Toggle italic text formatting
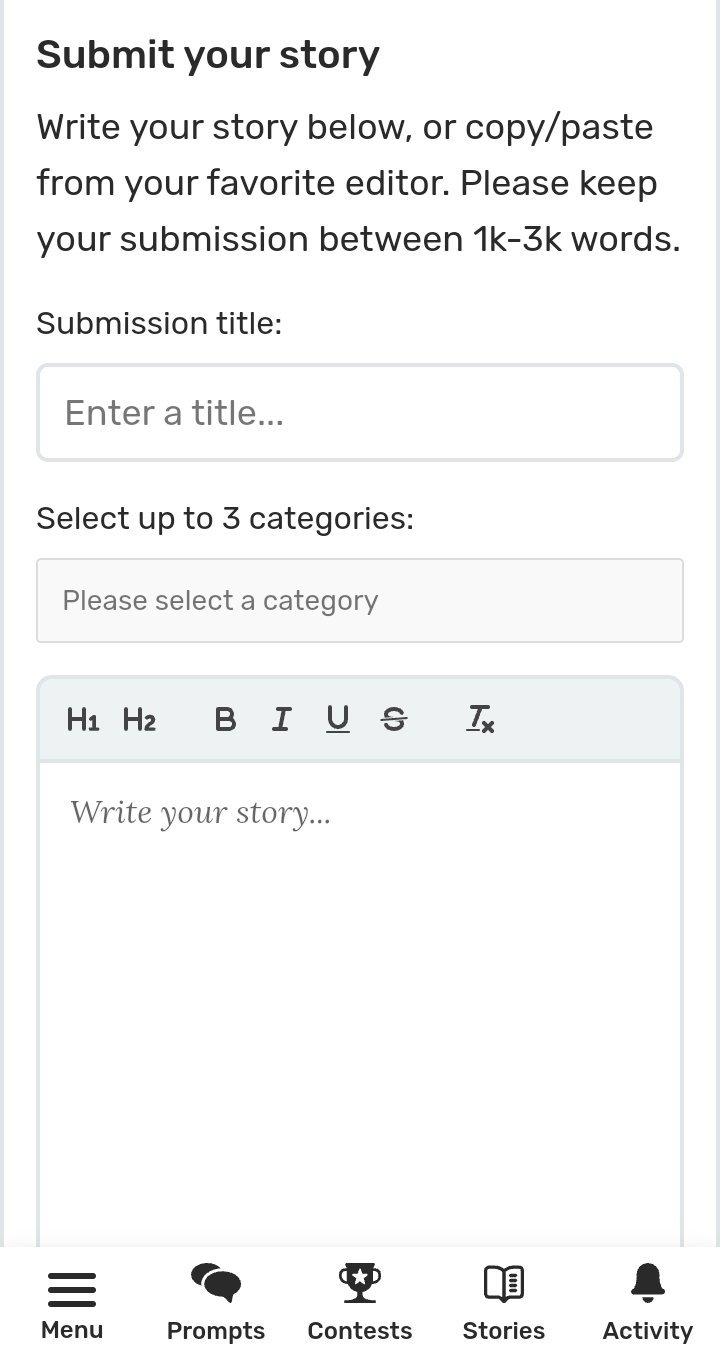Viewport: 720px width, 1352px height. (282, 719)
